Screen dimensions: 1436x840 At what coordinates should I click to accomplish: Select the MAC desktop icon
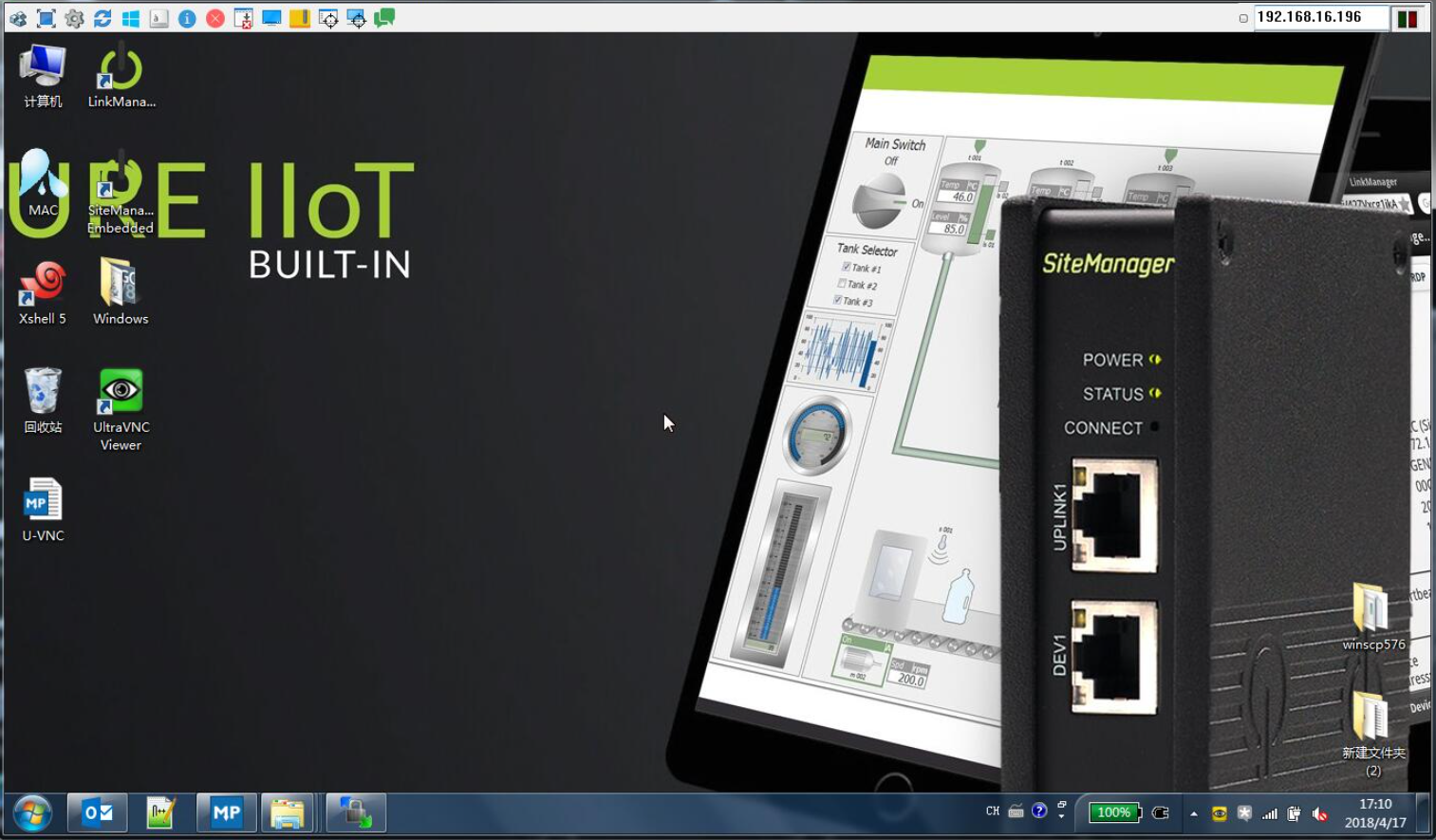pyautogui.click(x=43, y=184)
